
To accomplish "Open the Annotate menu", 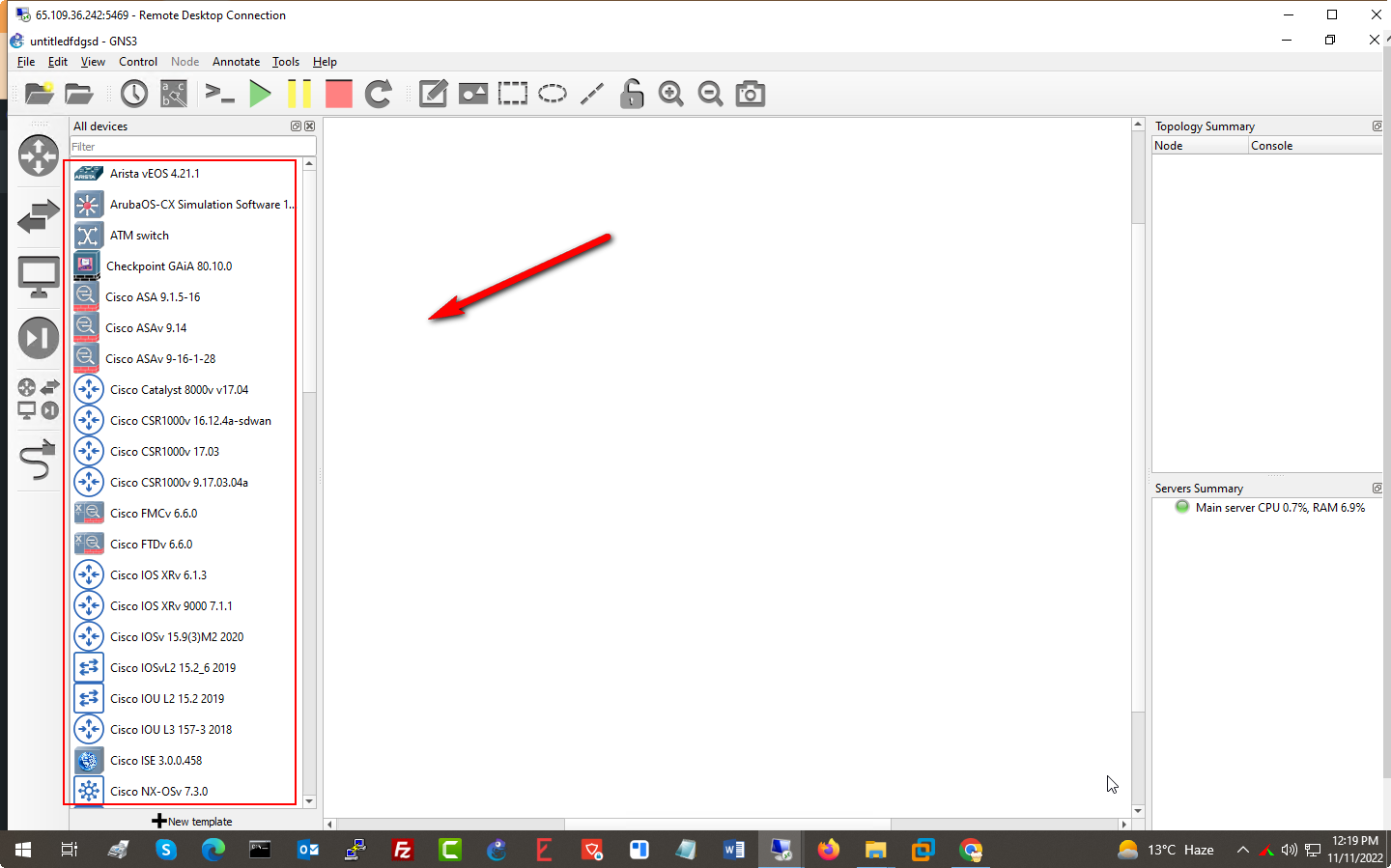I will (236, 62).
